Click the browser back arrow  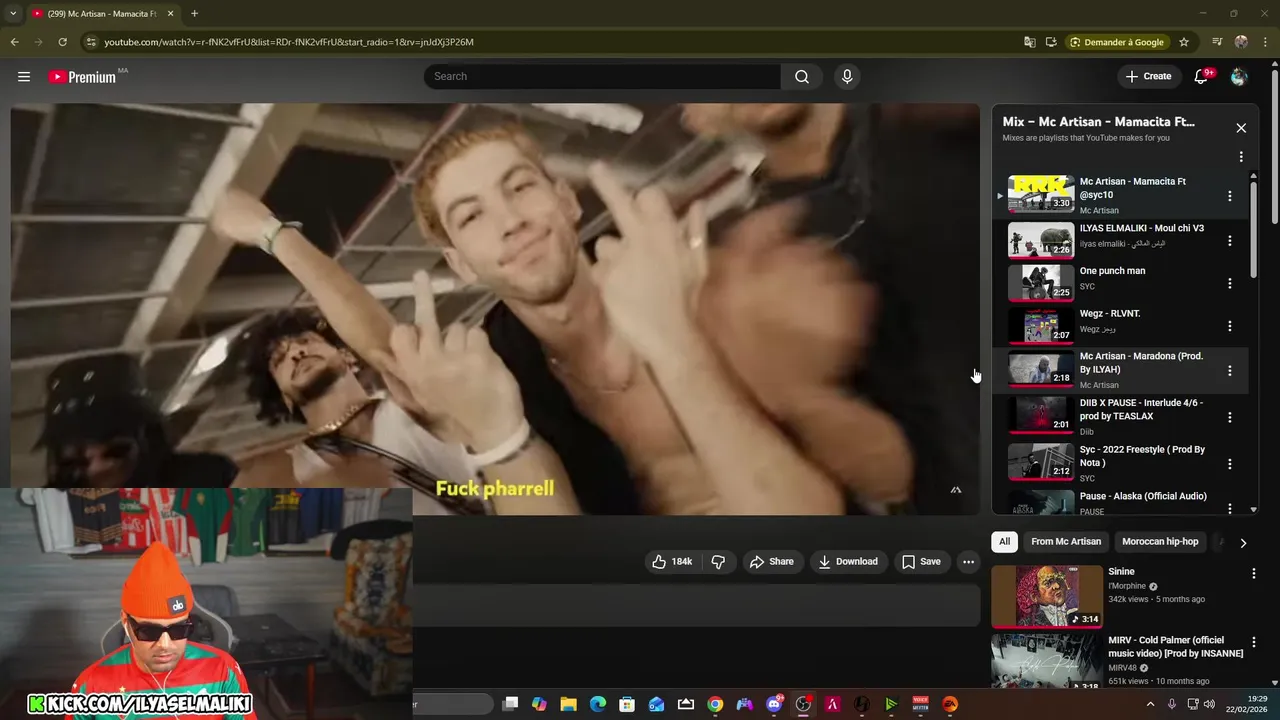(x=14, y=42)
